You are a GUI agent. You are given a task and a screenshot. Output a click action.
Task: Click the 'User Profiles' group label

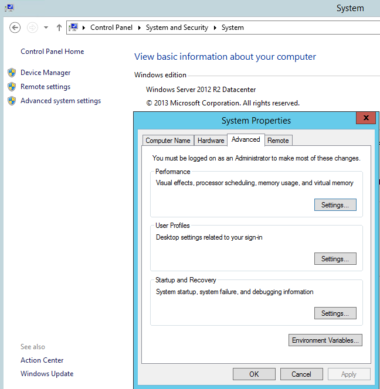172,225
